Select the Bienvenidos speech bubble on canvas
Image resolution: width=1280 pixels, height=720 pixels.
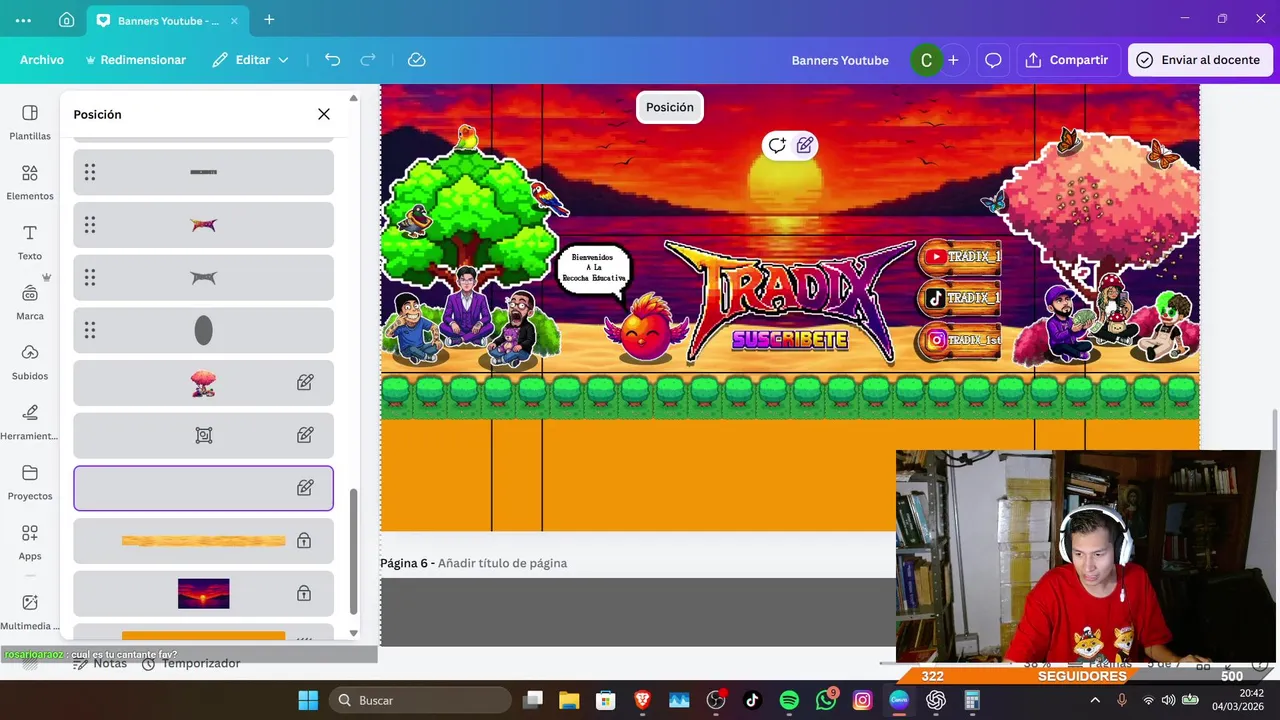point(596,270)
